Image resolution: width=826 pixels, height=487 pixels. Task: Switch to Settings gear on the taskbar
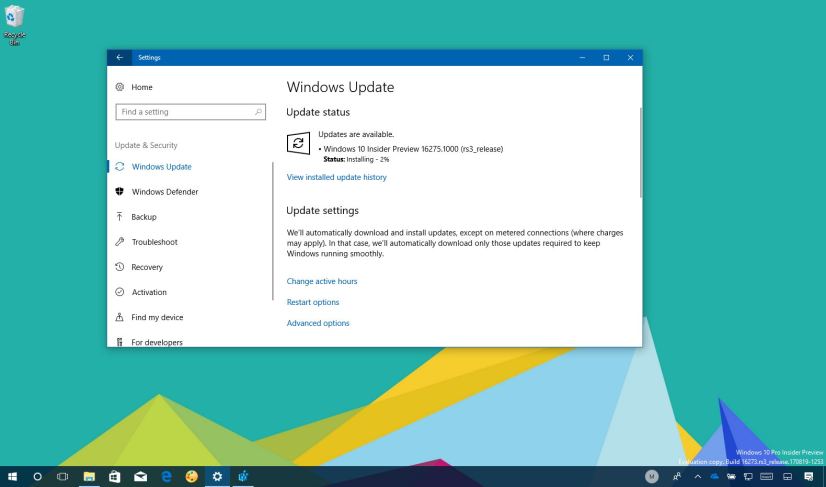coord(217,476)
